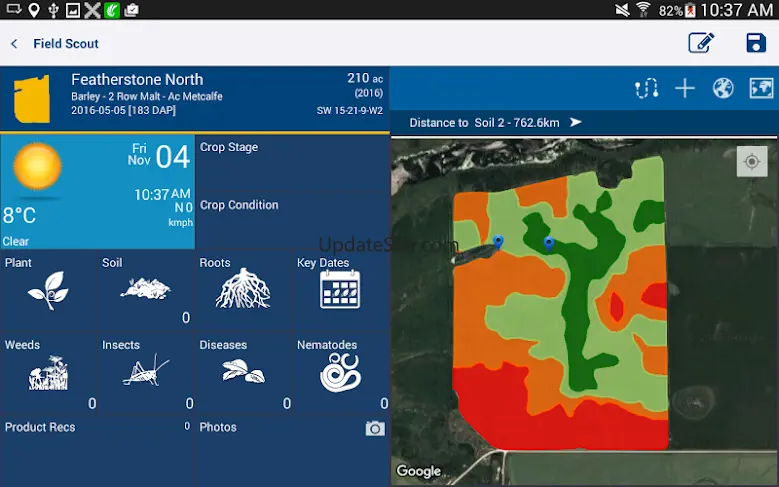Select the left blue map pin marker

tap(498, 243)
